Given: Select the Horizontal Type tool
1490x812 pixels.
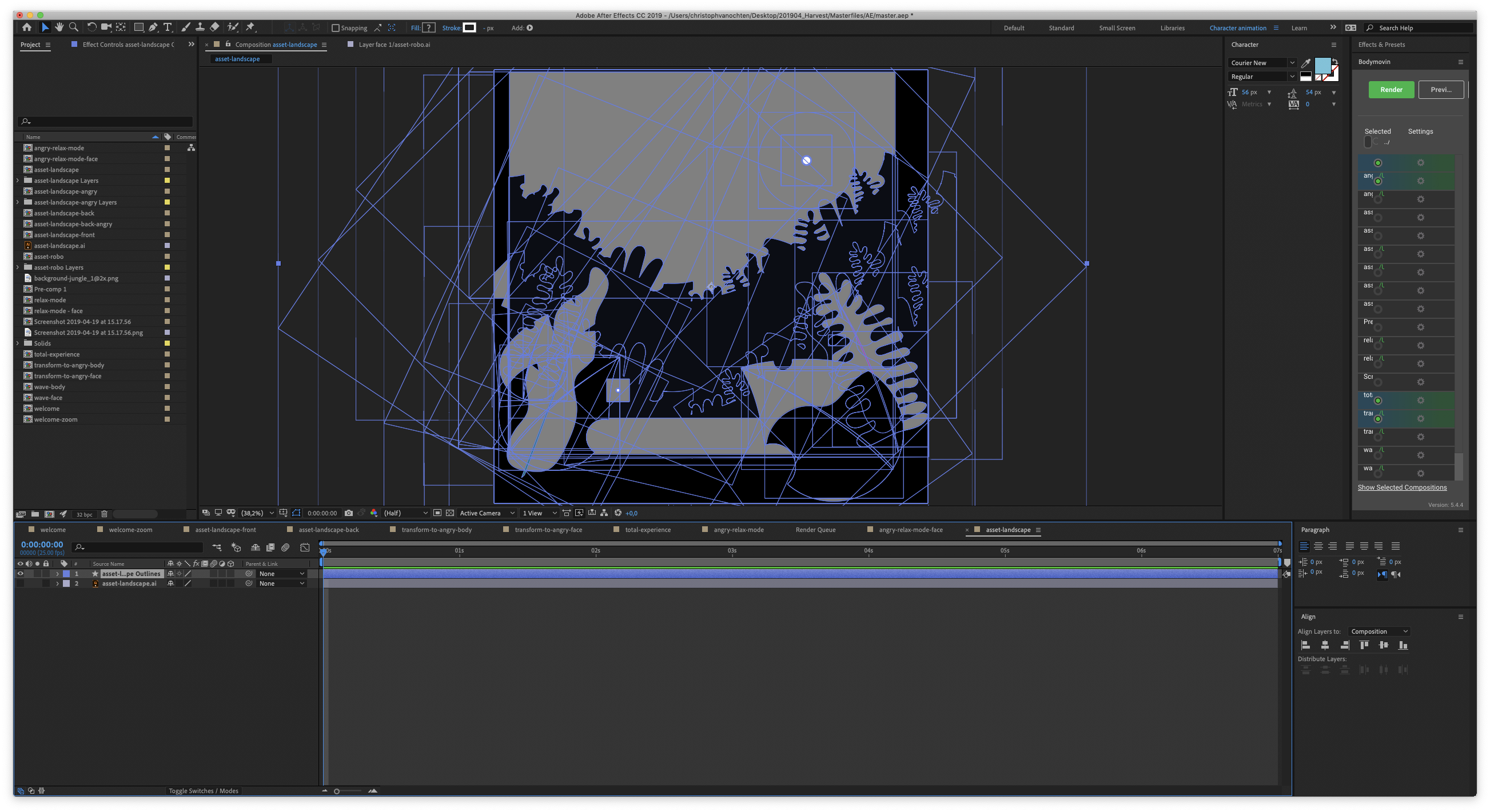Looking at the screenshot, I should pyautogui.click(x=168, y=27).
